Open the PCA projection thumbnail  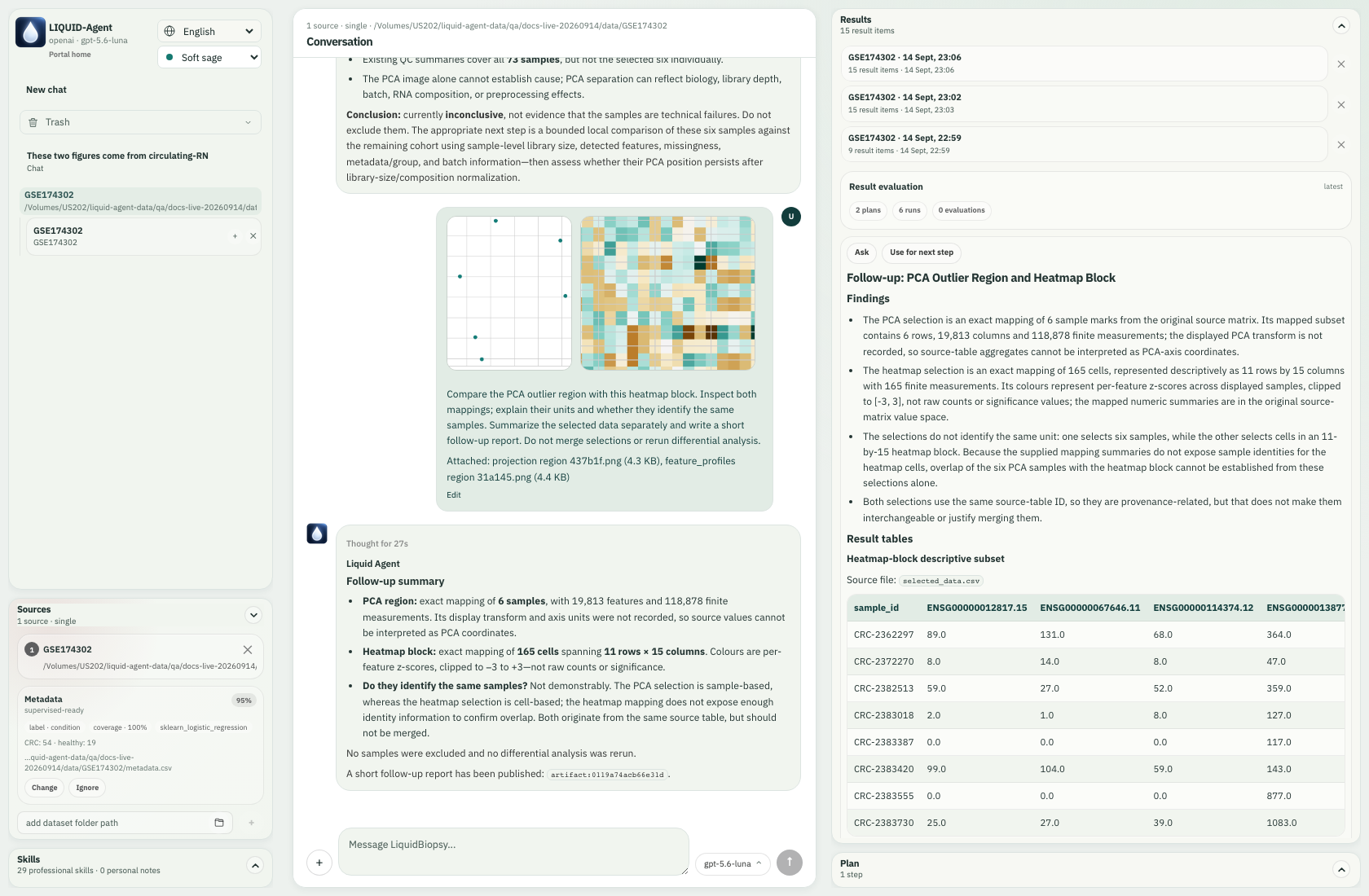coord(509,292)
